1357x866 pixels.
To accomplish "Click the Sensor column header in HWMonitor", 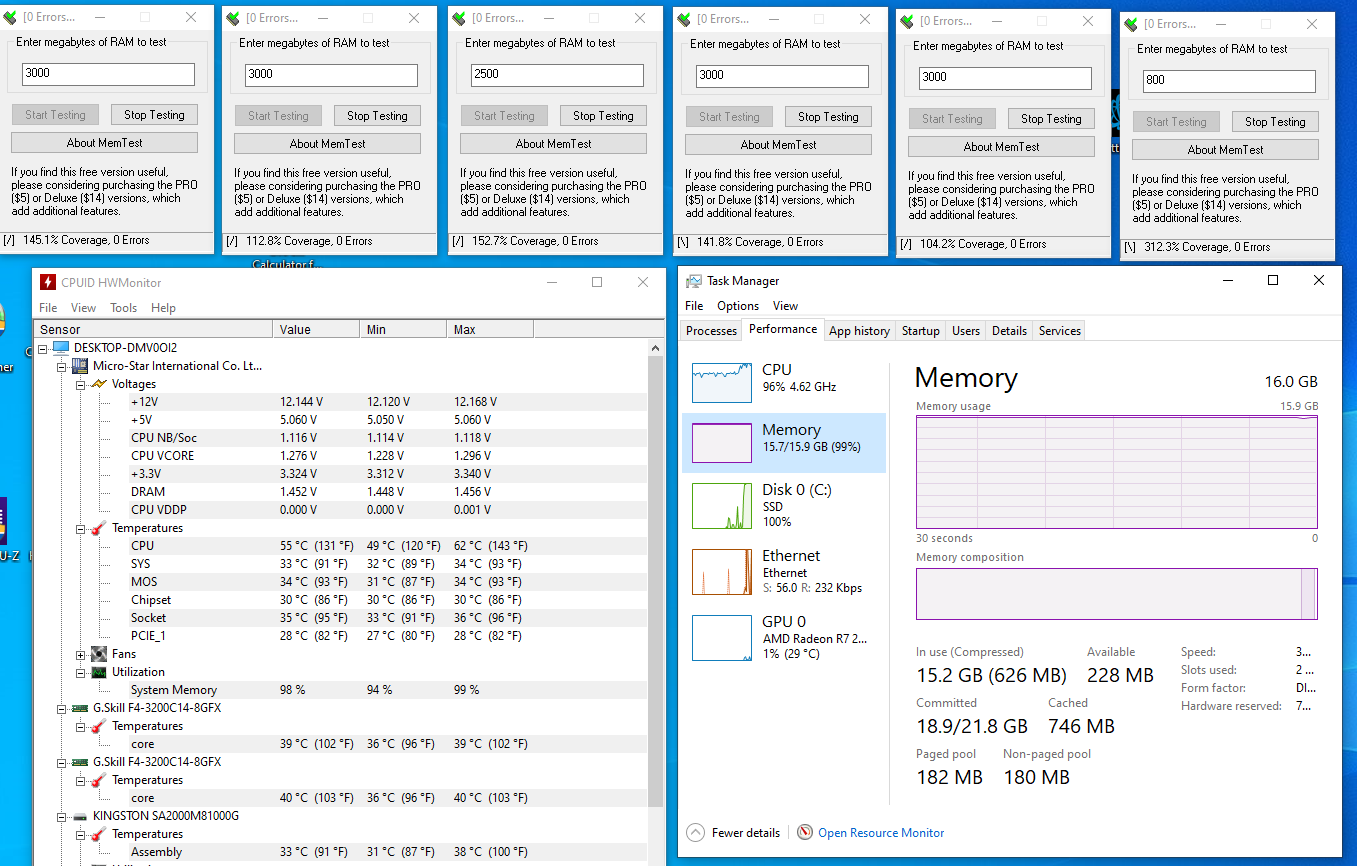I will (x=154, y=329).
